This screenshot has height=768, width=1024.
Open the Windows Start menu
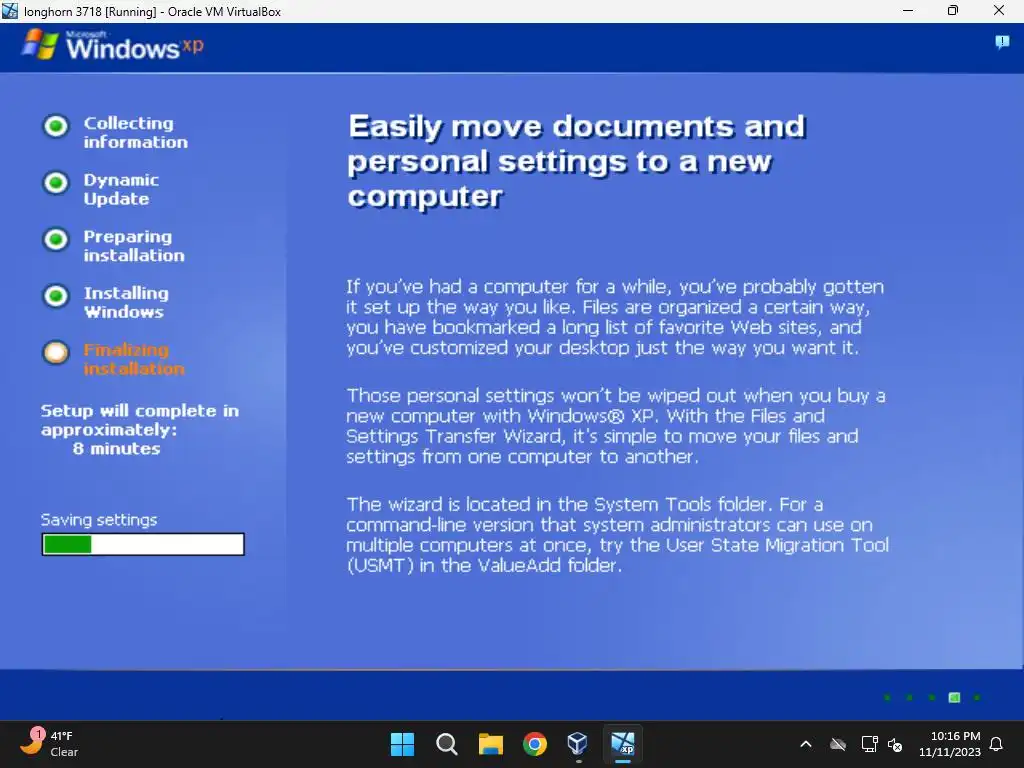(402, 744)
